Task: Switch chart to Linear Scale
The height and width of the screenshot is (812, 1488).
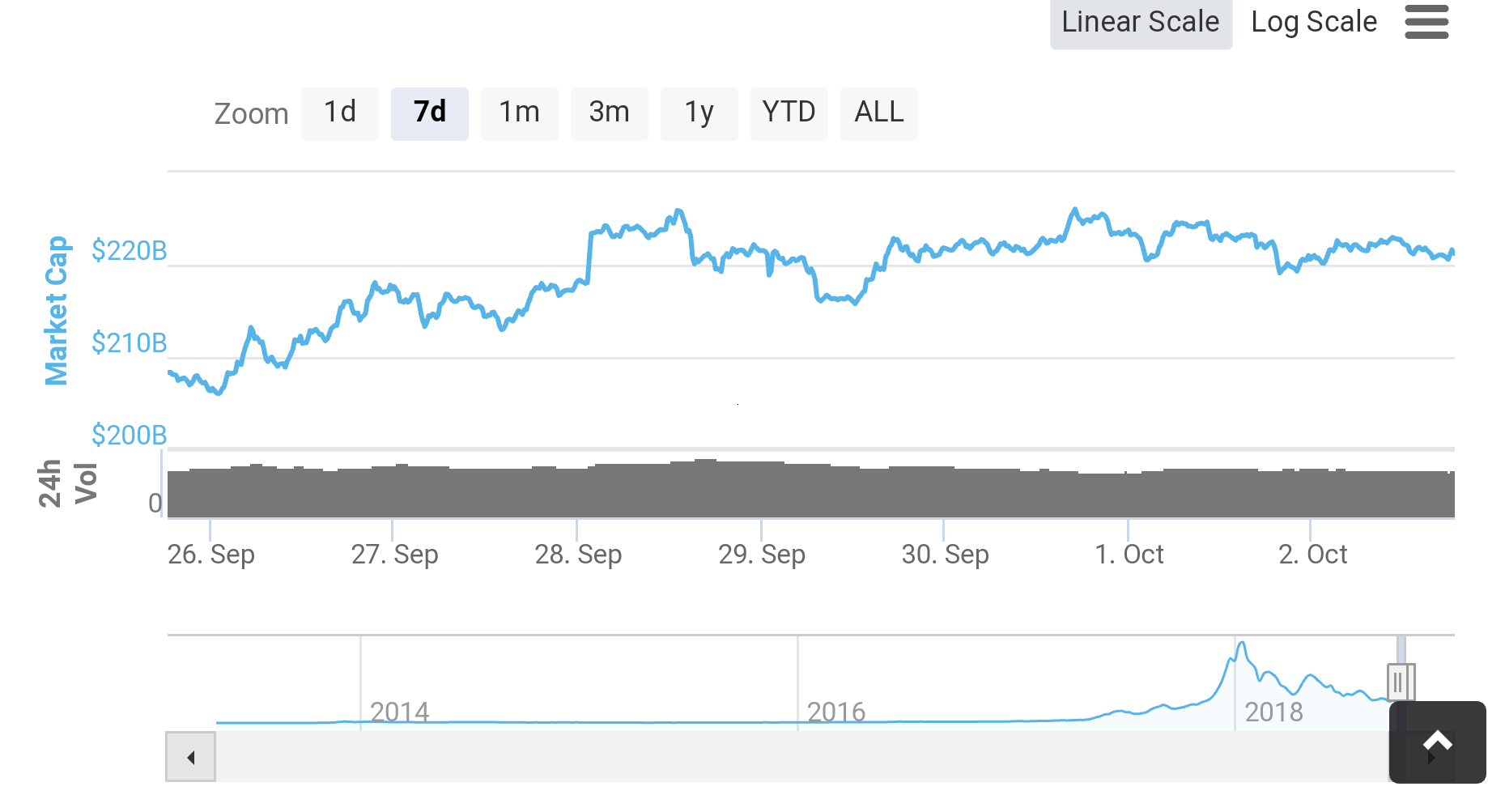Action: pyautogui.click(x=1141, y=23)
